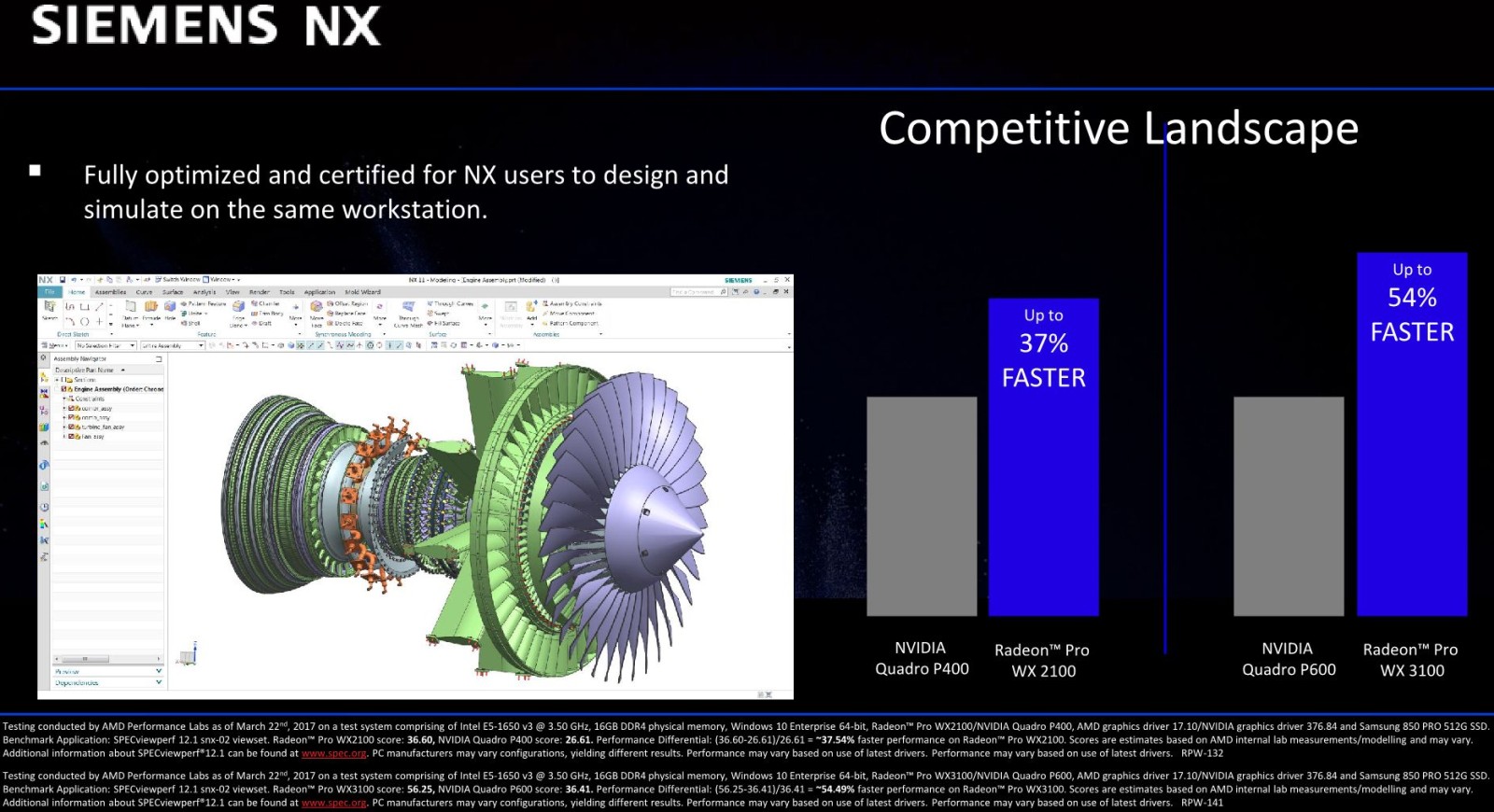Screen dimensions: 1494x812
Task: Select the Delete Face command
Action: click(345, 323)
